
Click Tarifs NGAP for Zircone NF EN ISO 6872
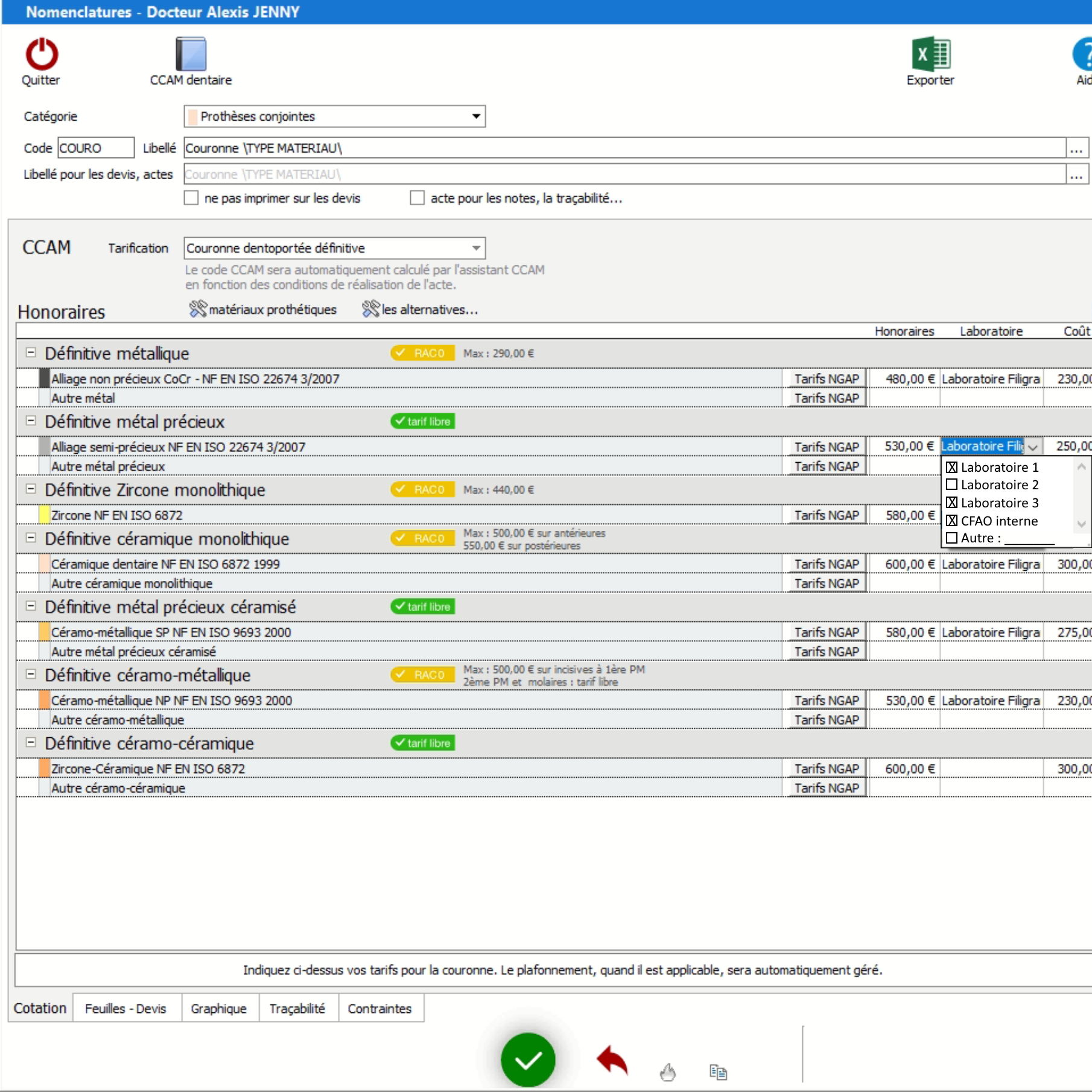tap(827, 515)
